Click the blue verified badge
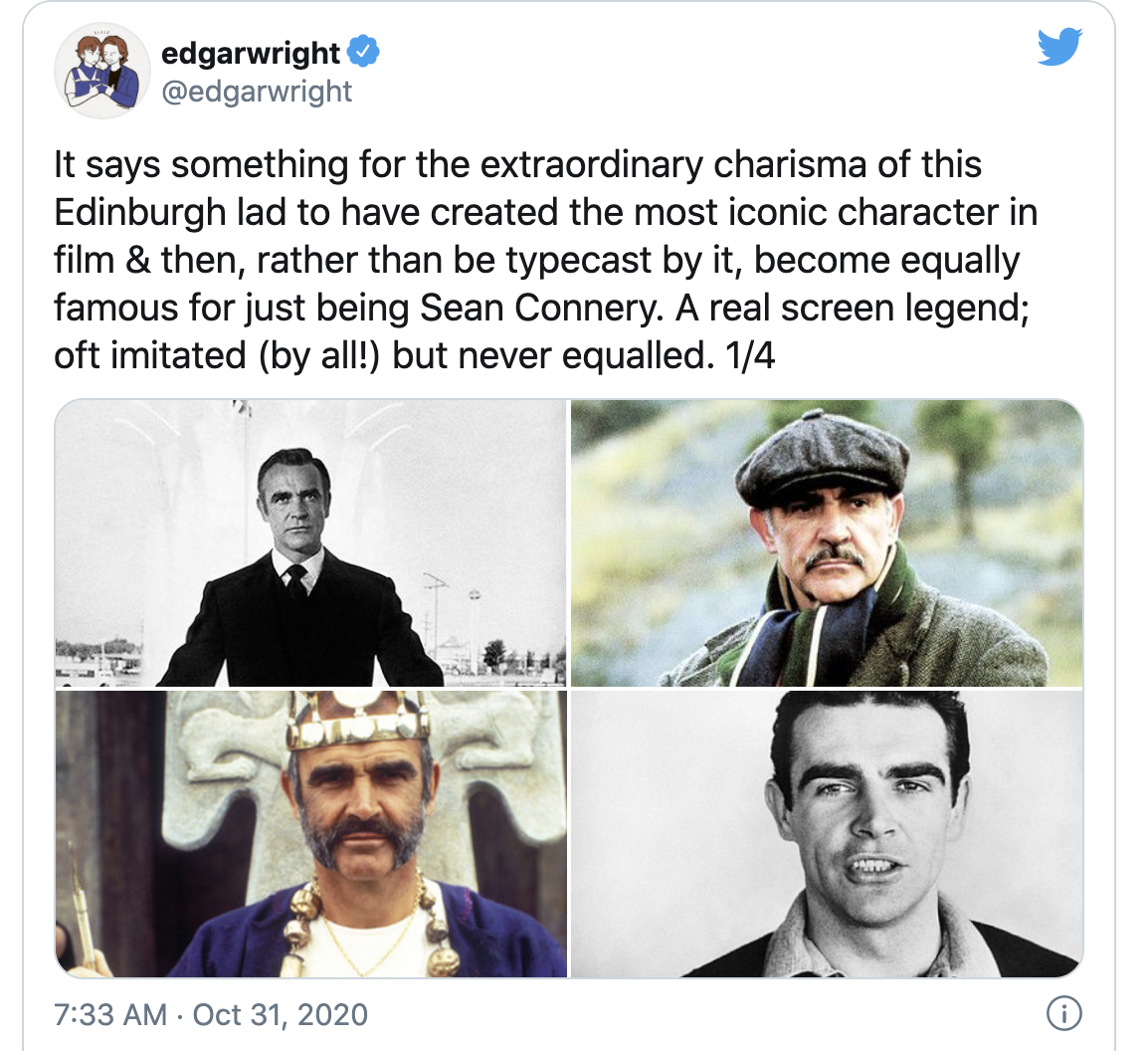The image size is (1148, 1051). click(x=362, y=52)
